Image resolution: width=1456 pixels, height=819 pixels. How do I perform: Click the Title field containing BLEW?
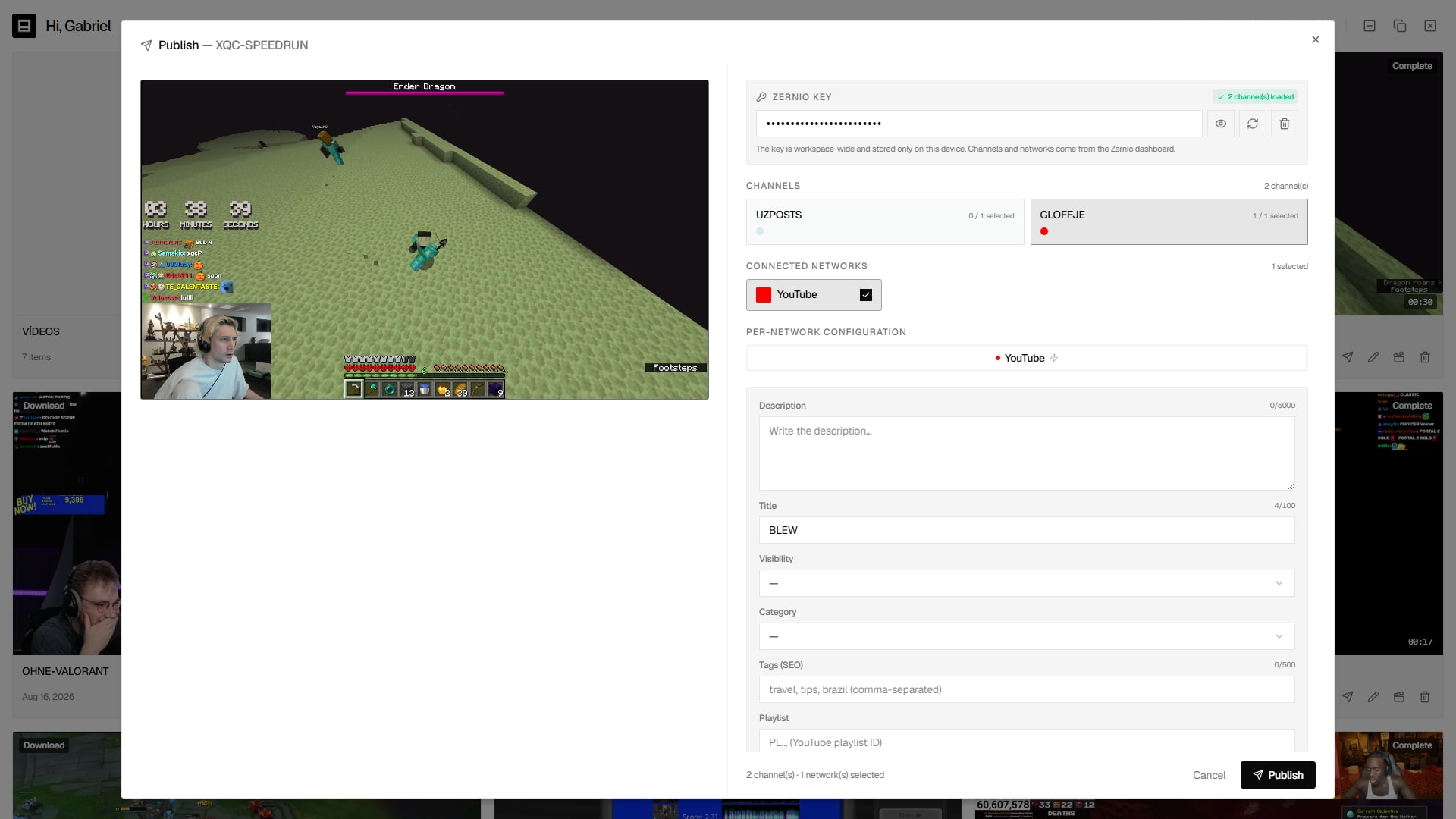[1027, 530]
